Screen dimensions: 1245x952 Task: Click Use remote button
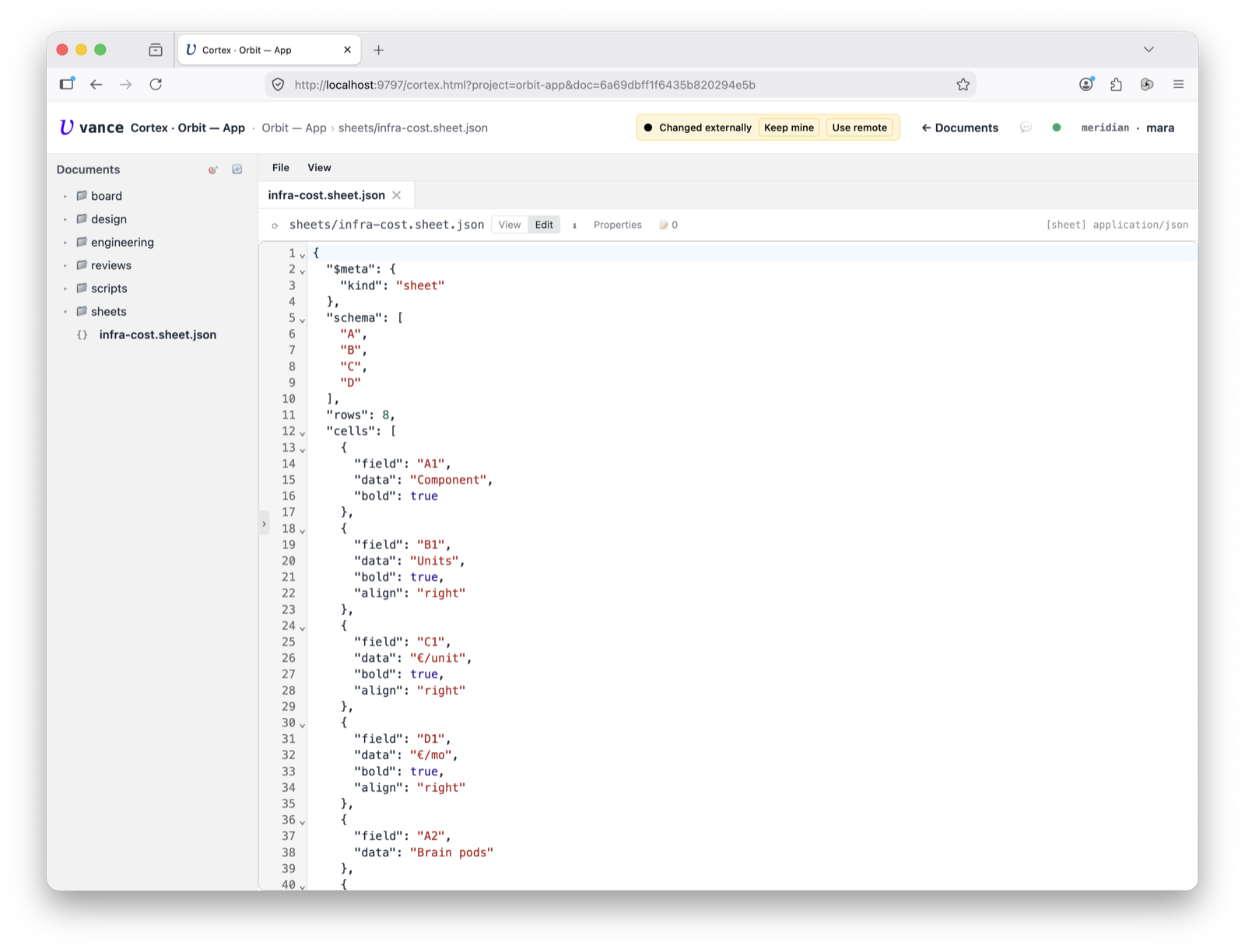860,128
